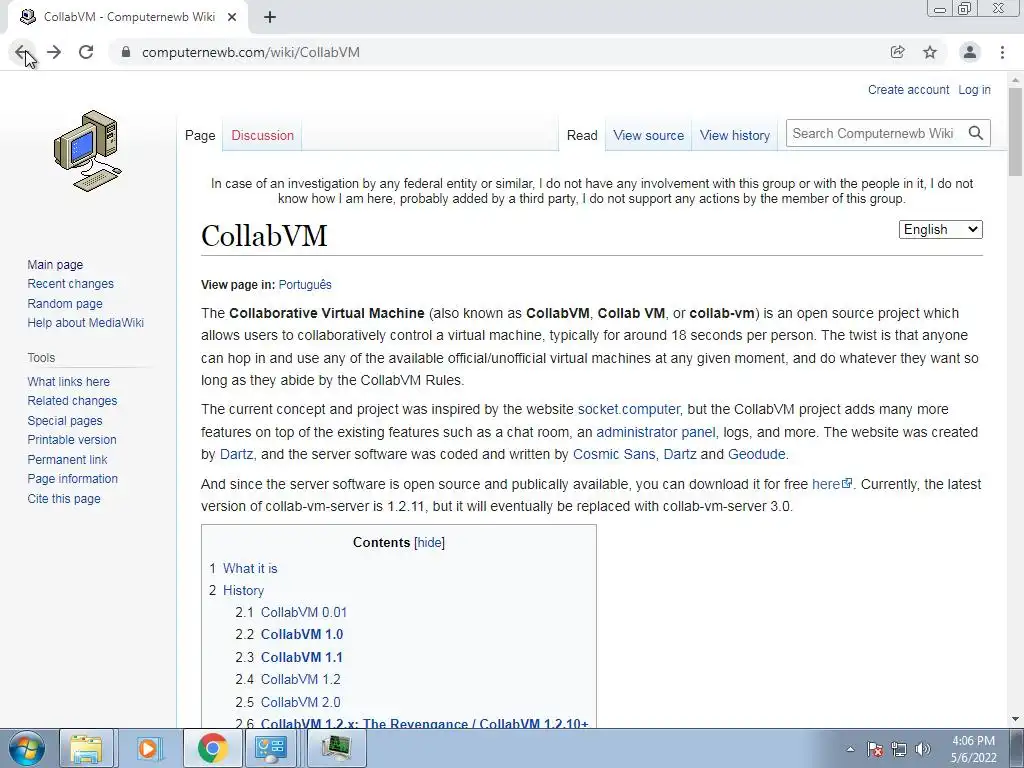Select the Page tab
Viewport: 1024px width, 768px height.
point(200,135)
